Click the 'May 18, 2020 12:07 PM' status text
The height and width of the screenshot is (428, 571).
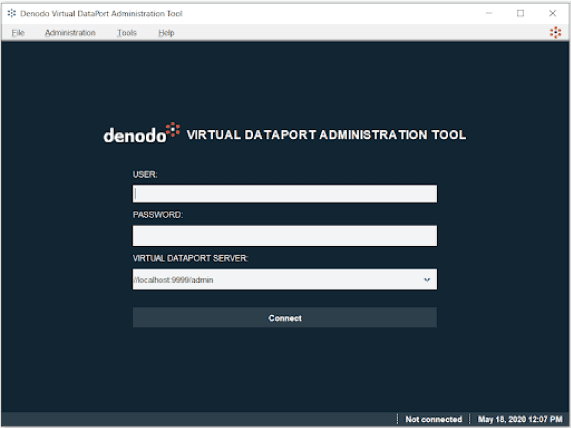click(x=520, y=419)
